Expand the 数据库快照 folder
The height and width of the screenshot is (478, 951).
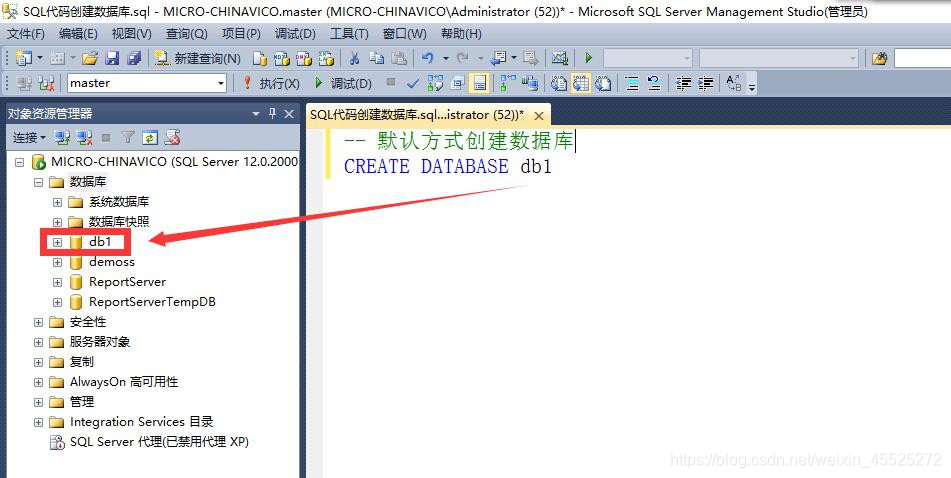pyautogui.click(x=58, y=222)
